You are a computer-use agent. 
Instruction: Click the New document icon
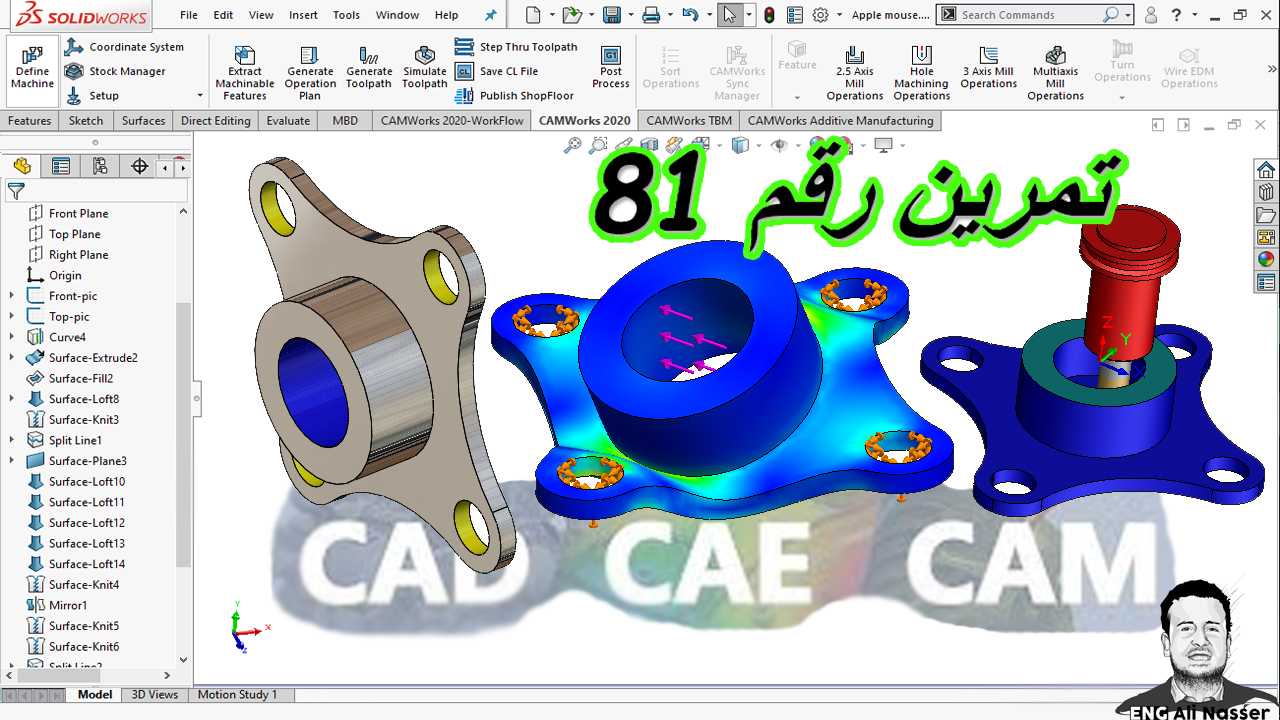[x=533, y=15]
